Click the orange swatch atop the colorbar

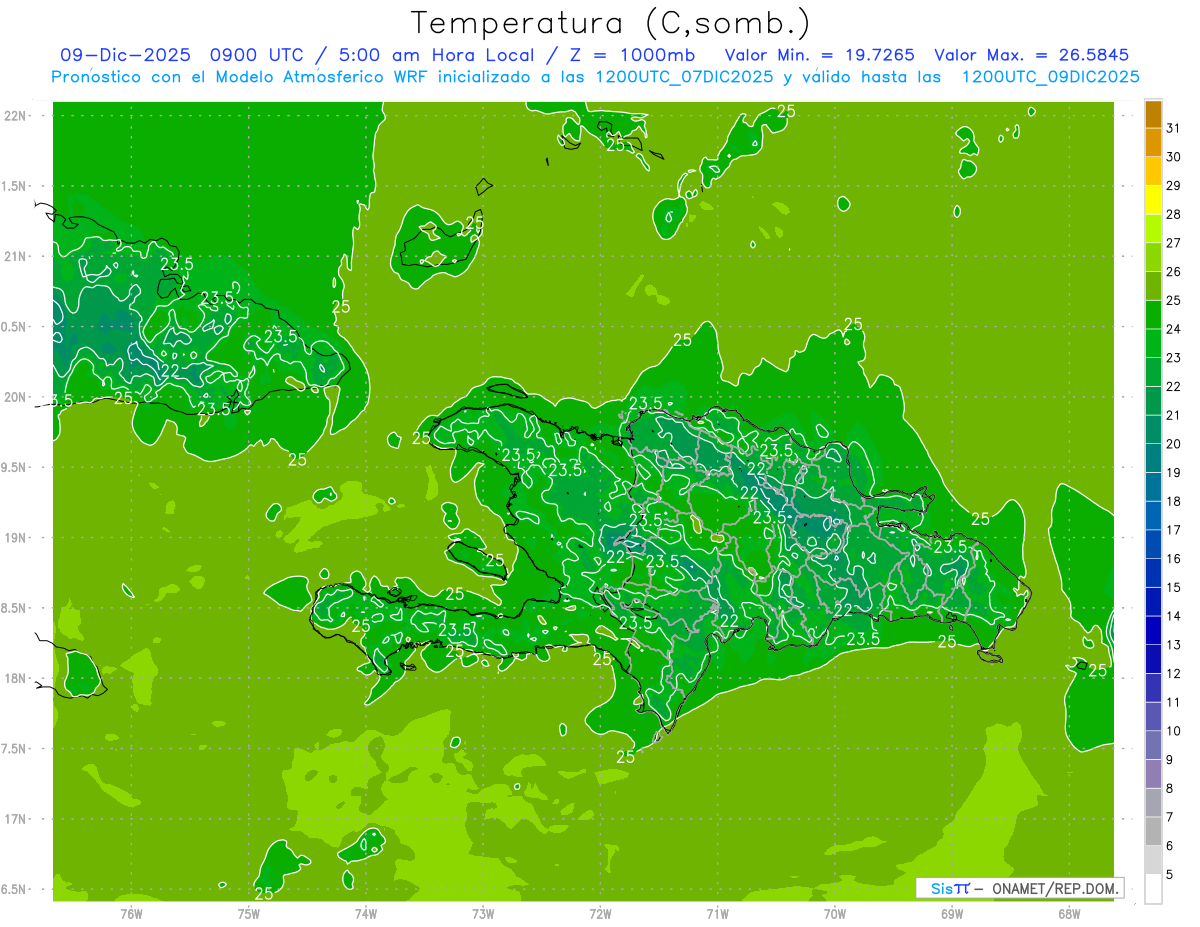(1153, 114)
